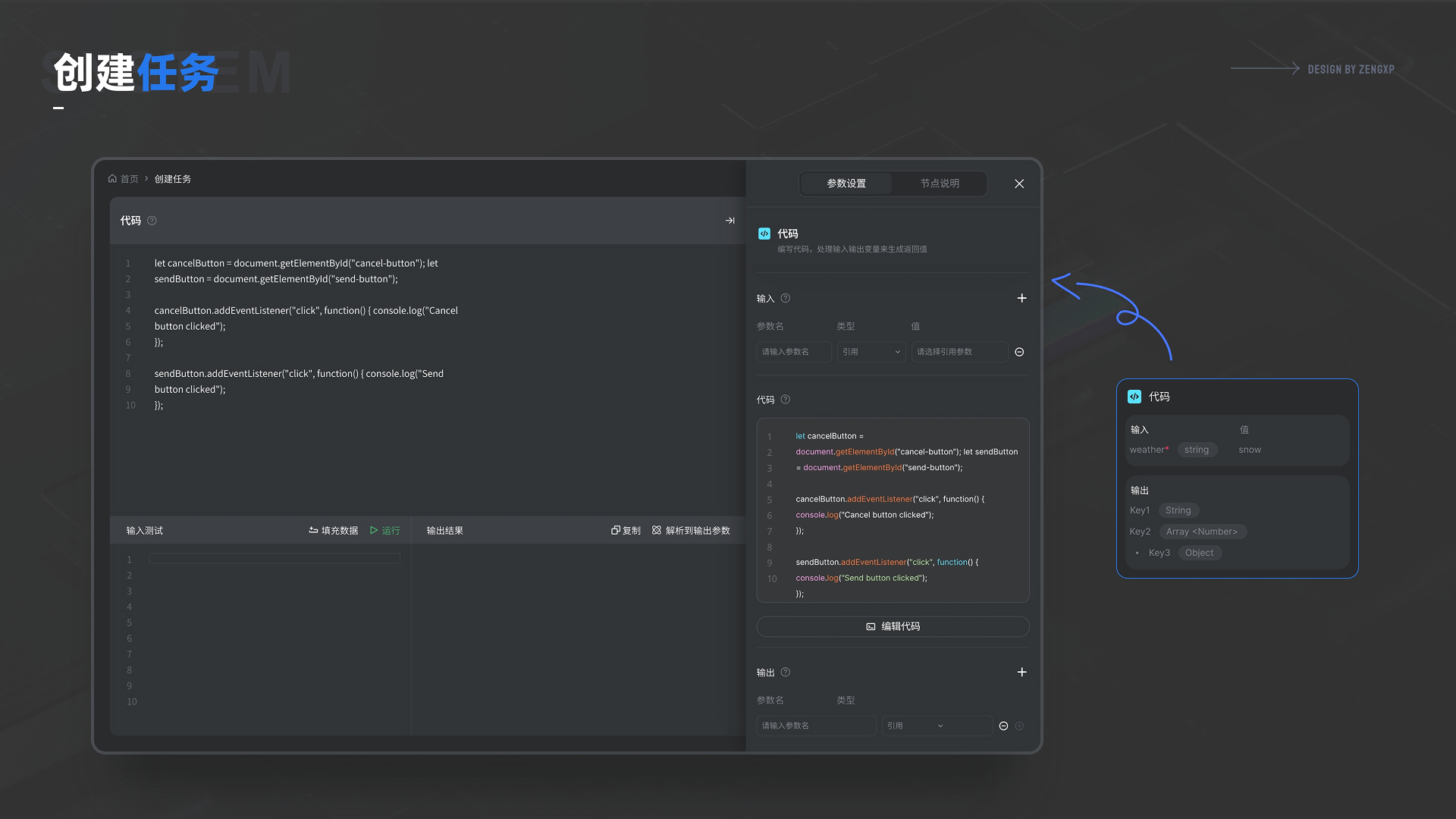This screenshot has width=1456, height=819.
Task: Click the input 请输入参数名 field
Action: point(794,352)
